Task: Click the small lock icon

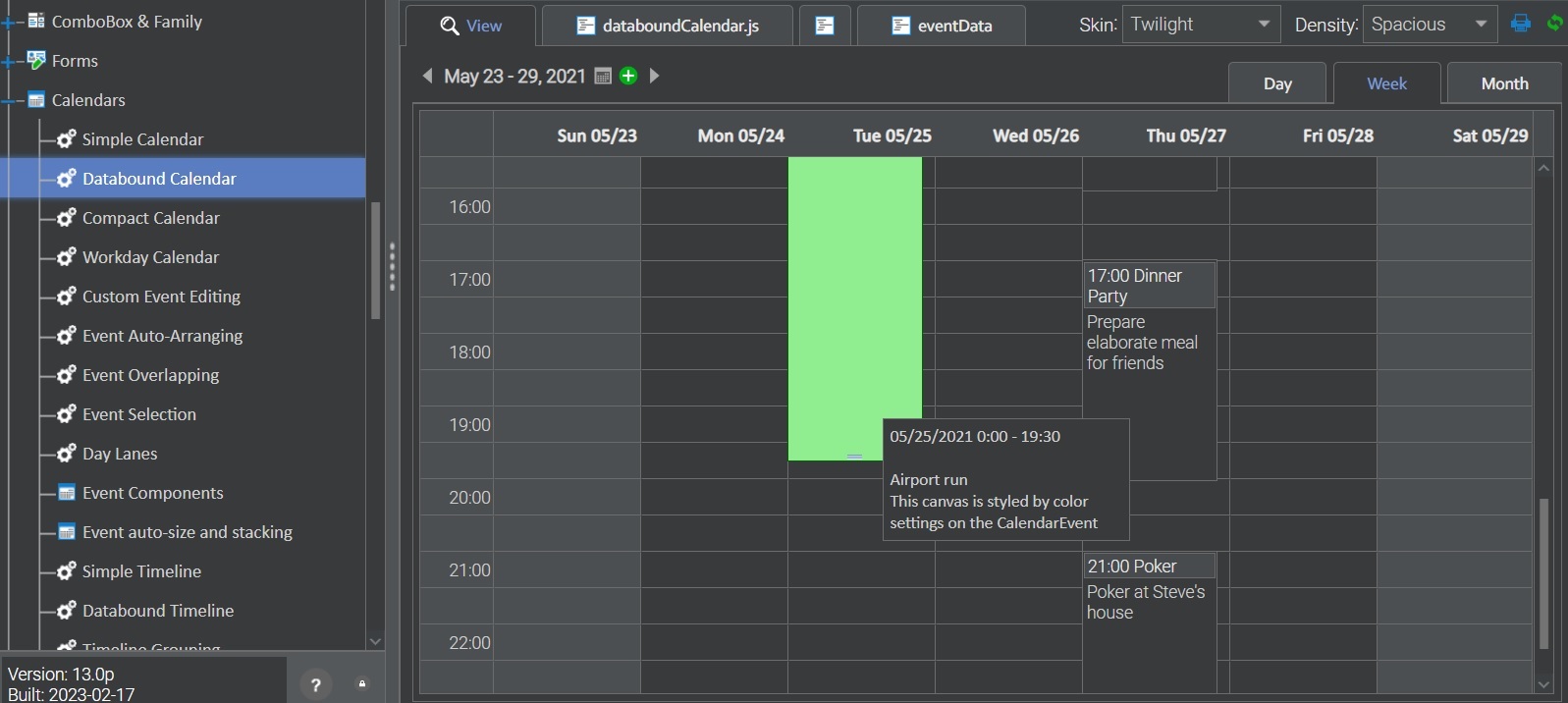Action: pyautogui.click(x=361, y=684)
